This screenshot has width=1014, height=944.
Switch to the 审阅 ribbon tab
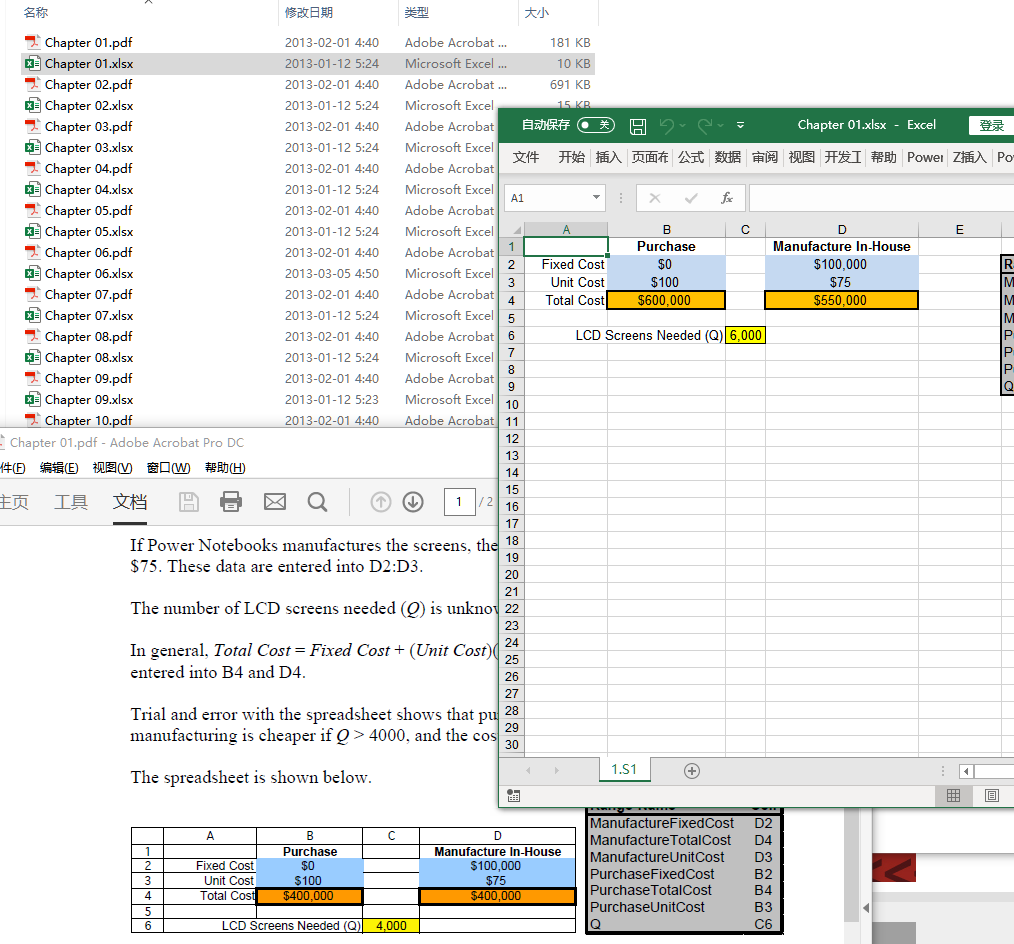[x=764, y=157]
